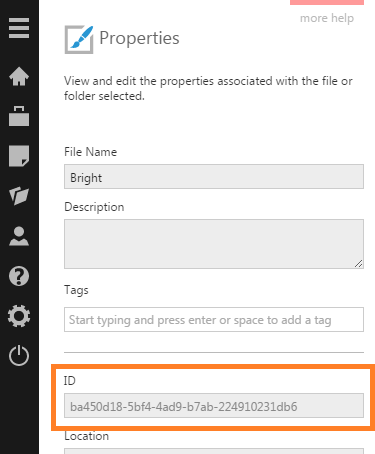Click the Properties paintbrush icon
This screenshot has height=454, width=375.
pyautogui.click(x=79, y=39)
